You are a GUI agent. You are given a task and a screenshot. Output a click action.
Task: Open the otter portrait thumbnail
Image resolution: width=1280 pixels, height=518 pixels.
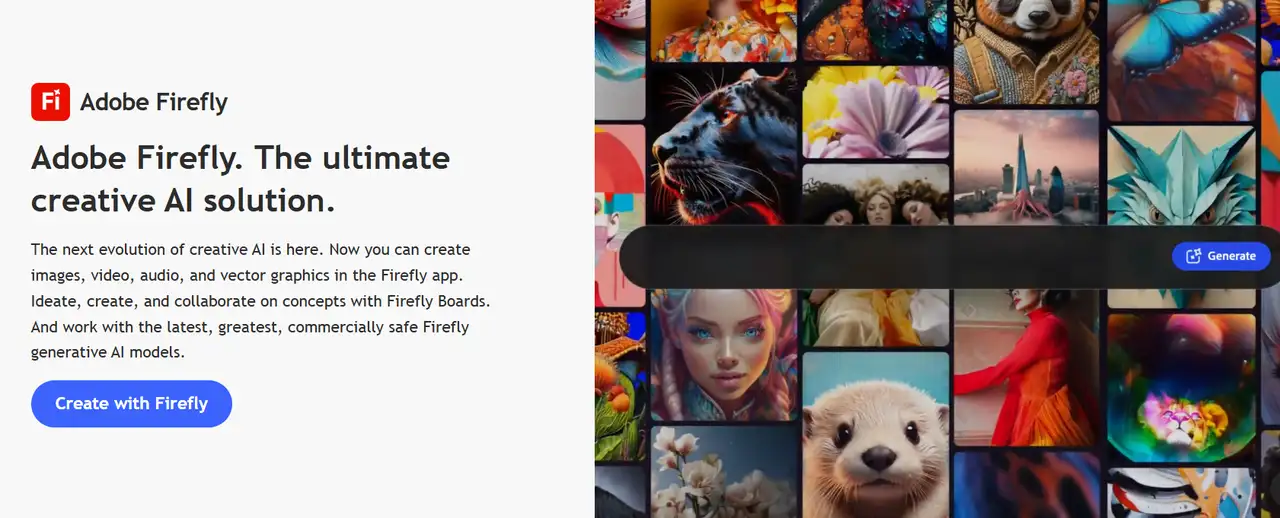[x=876, y=435]
